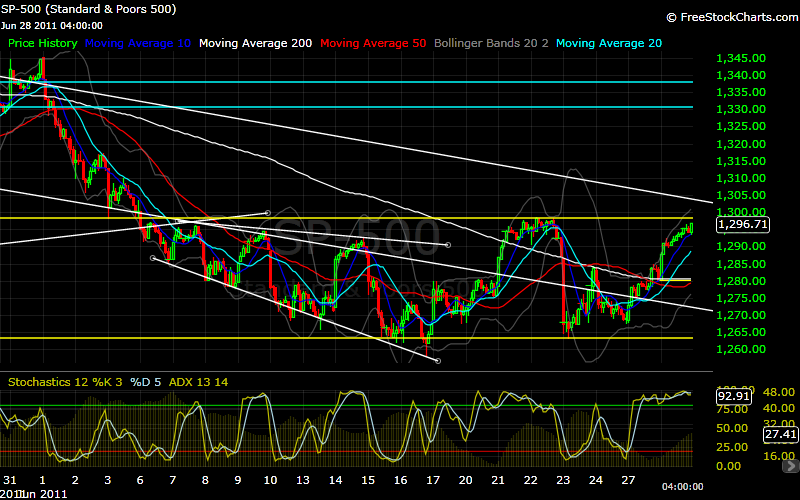Select the Moving Average 20 legend label

tap(609, 43)
